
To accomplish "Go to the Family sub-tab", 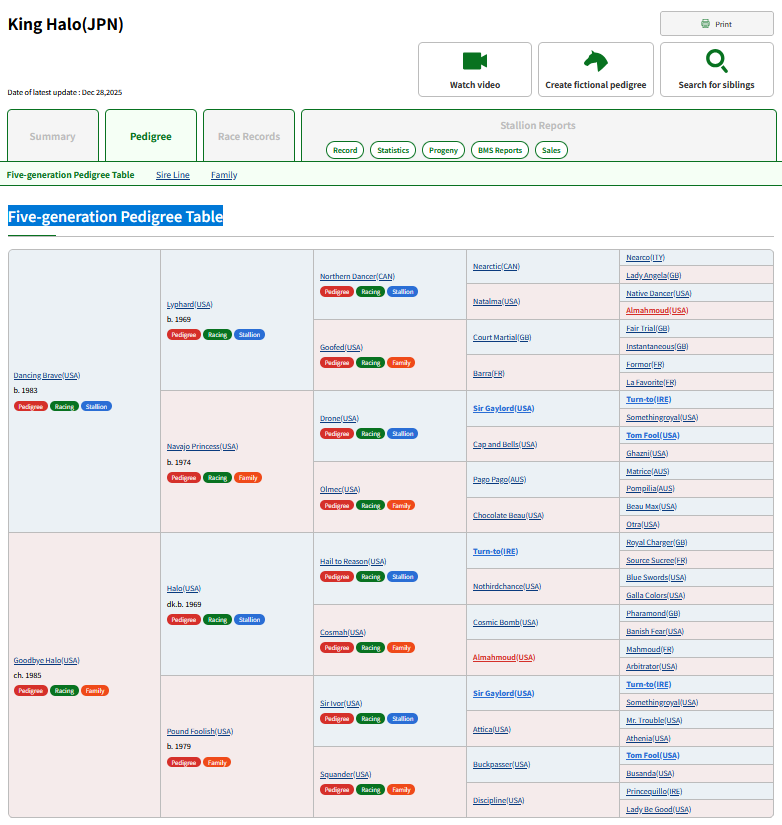I will [224, 175].
